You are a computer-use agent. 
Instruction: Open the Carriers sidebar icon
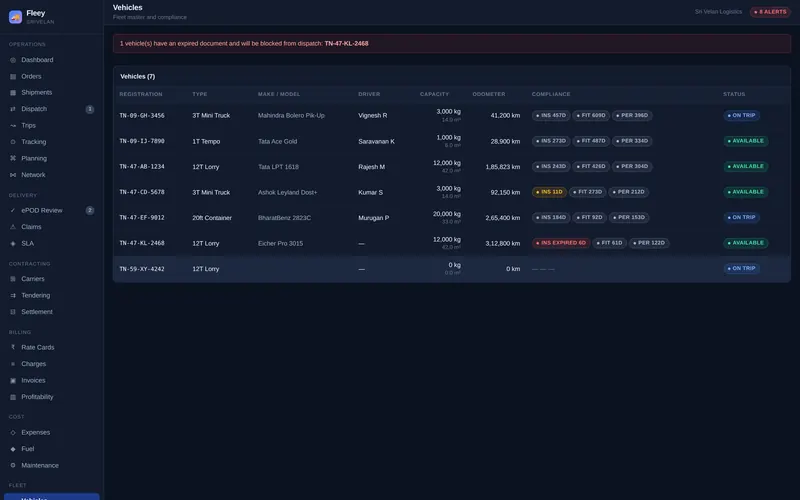coord(13,279)
